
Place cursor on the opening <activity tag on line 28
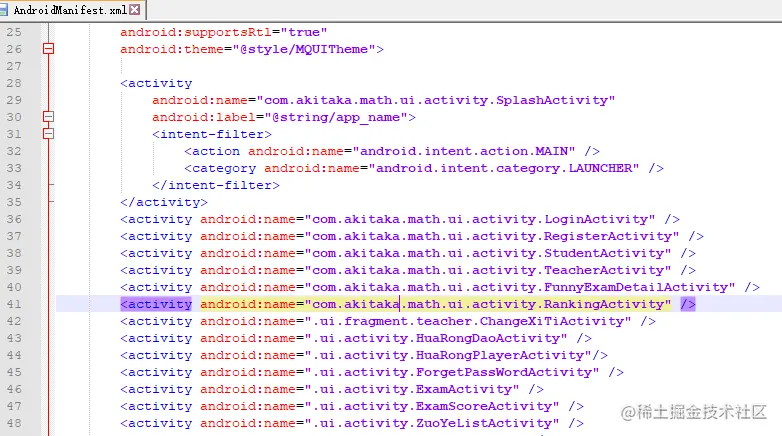tap(156, 83)
